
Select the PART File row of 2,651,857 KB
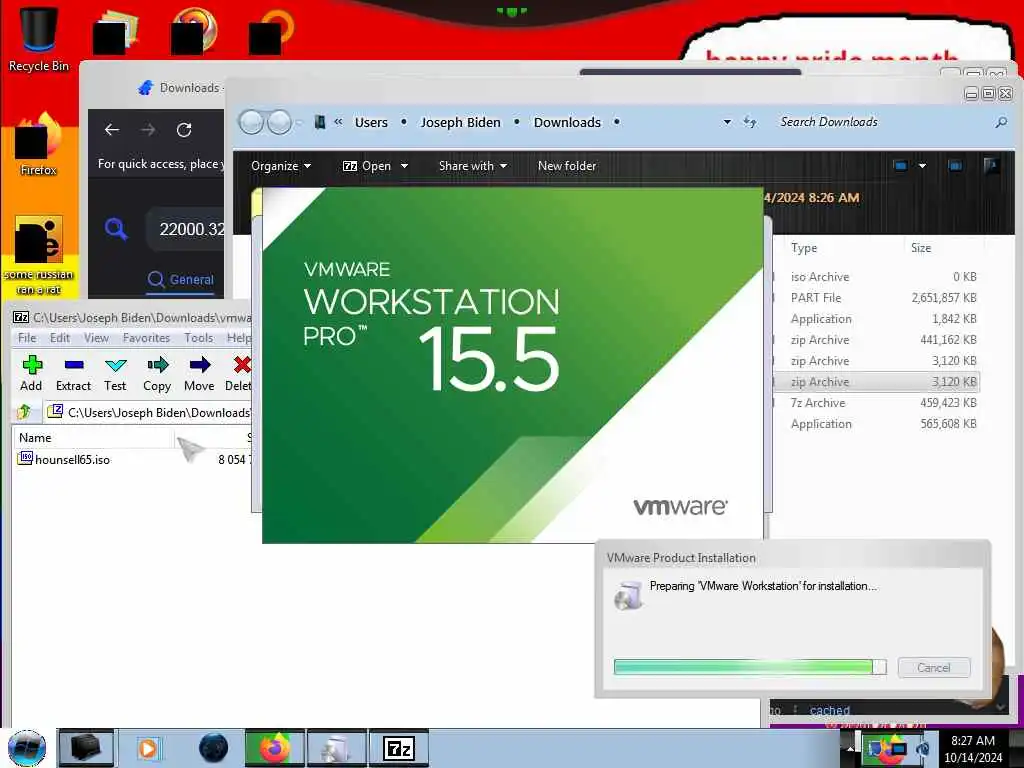click(x=876, y=298)
